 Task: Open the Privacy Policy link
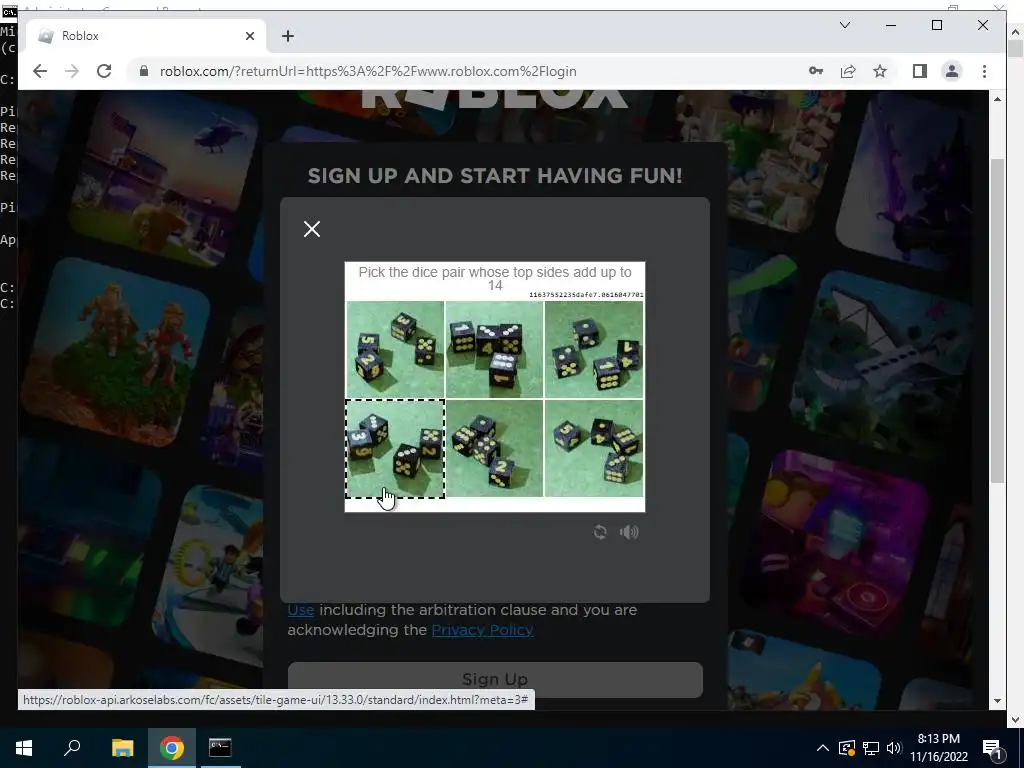pyautogui.click(x=483, y=630)
